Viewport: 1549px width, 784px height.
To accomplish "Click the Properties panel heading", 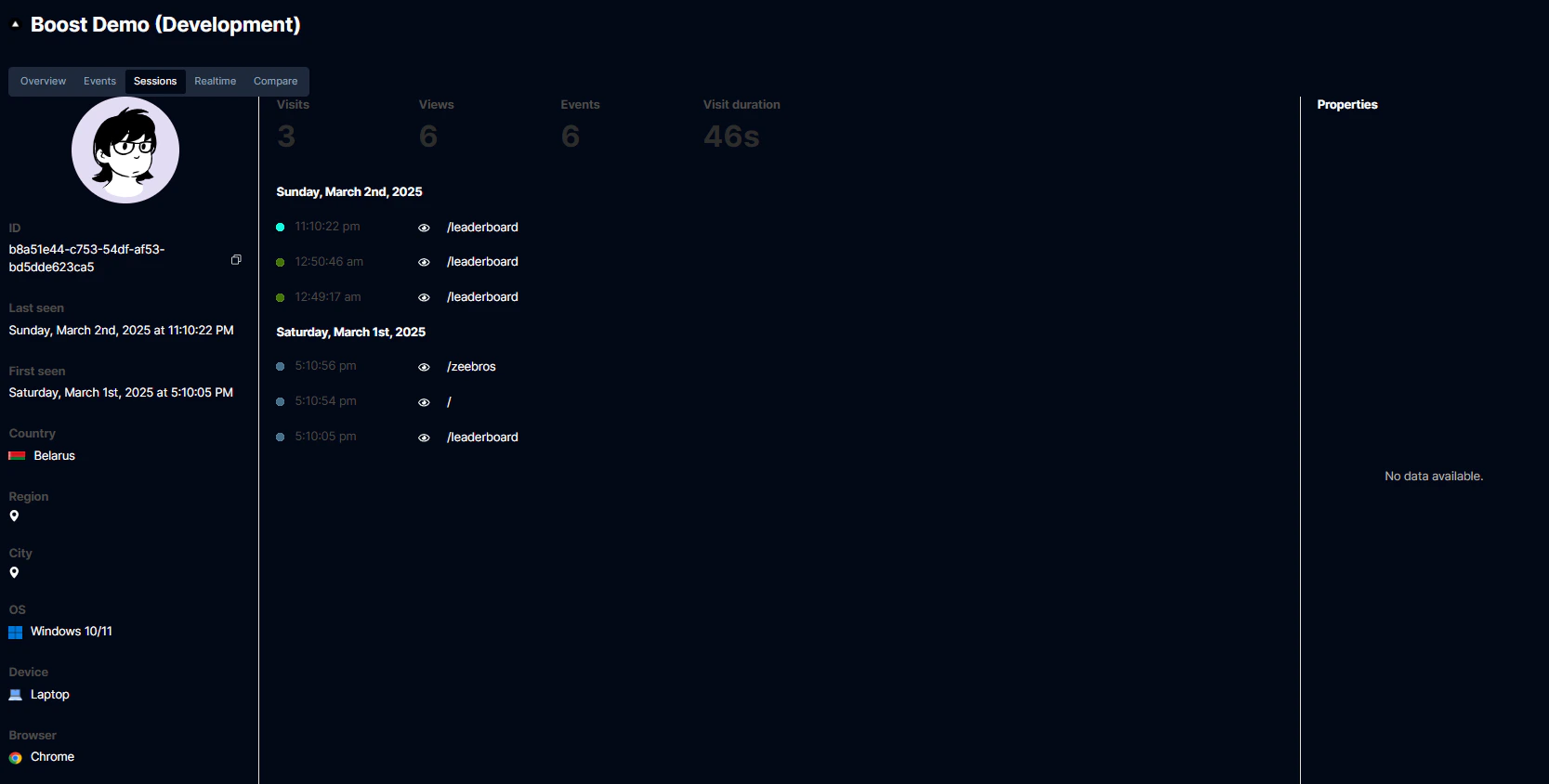I will pyautogui.click(x=1347, y=105).
